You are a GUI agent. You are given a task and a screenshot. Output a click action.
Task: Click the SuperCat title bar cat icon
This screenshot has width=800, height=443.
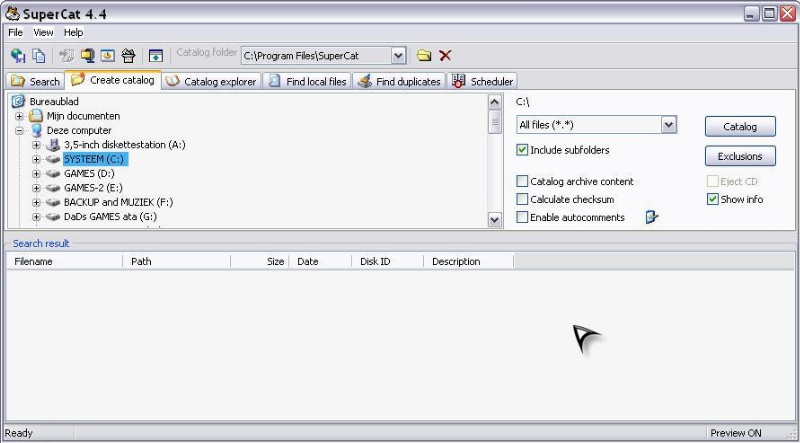pyautogui.click(x=12, y=14)
